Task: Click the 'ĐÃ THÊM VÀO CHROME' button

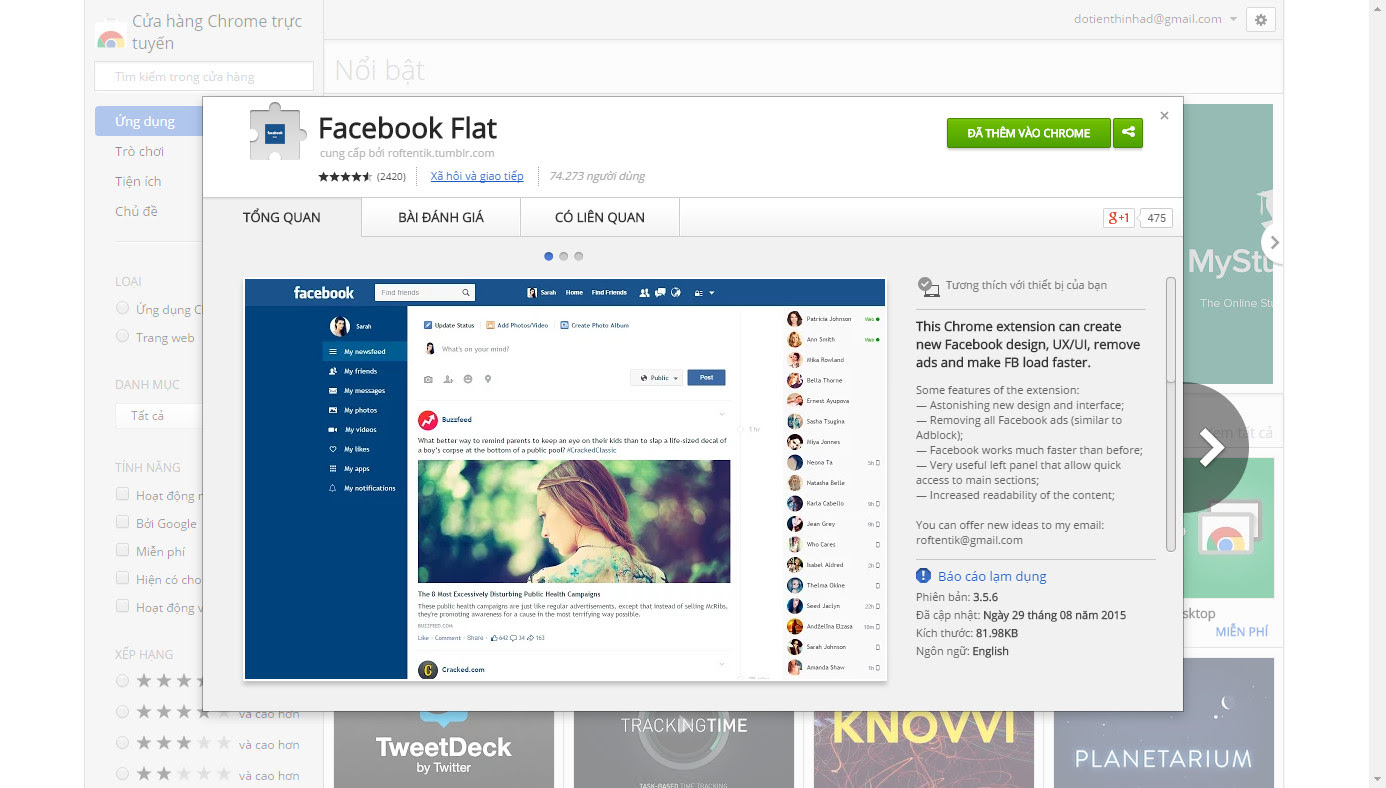Action: click(1029, 133)
